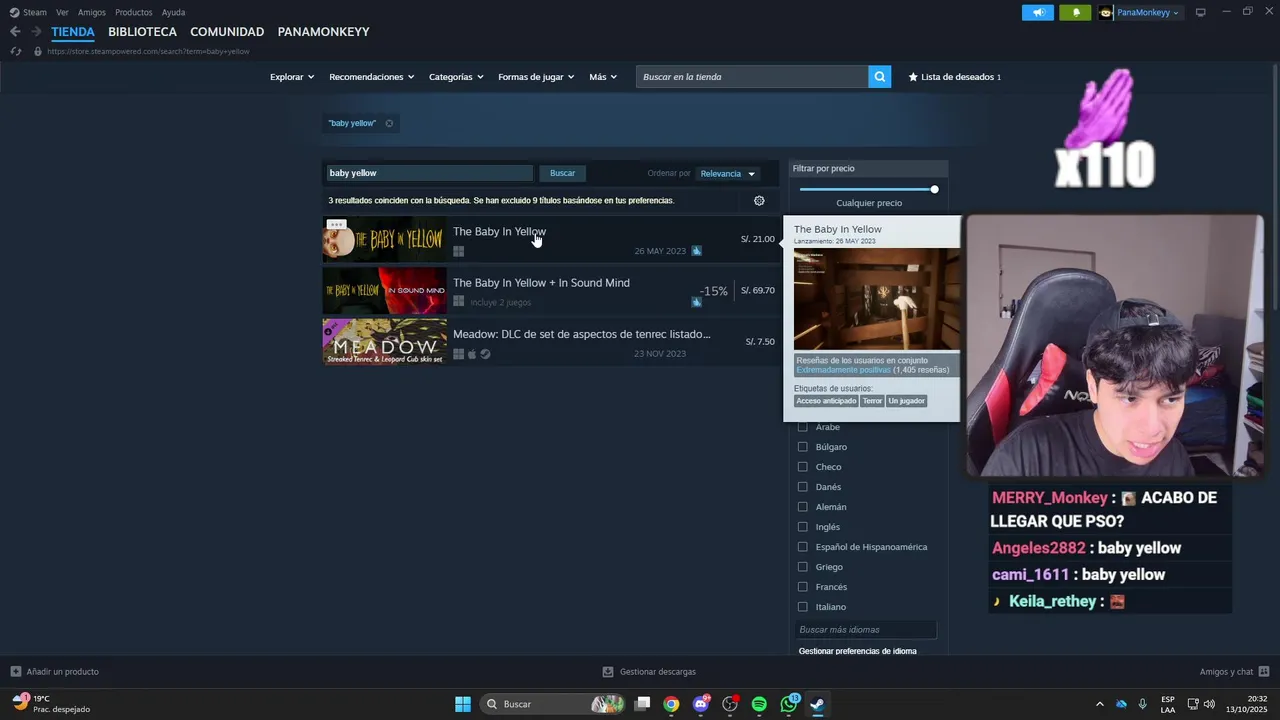Open Task View on taskbar
The height and width of the screenshot is (720, 1280).
643,704
